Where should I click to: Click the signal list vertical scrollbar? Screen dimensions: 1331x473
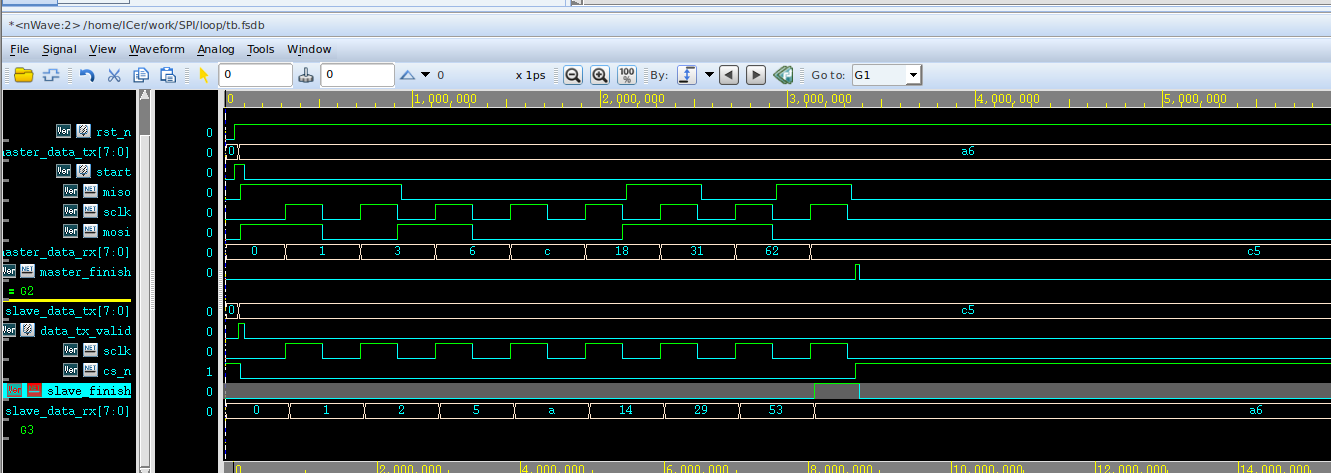point(144,280)
